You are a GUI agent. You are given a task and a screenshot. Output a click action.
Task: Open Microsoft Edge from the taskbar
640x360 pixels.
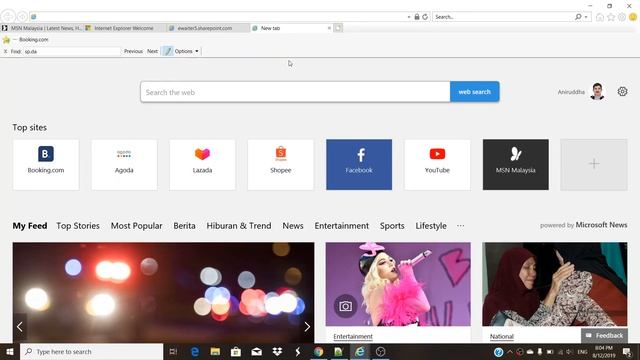[x=195, y=351]
